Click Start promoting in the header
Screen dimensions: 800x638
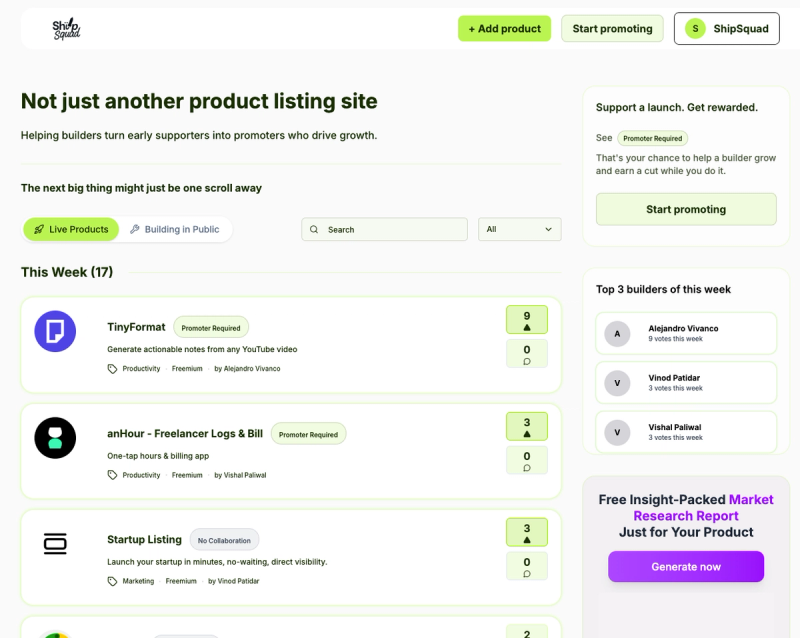pyautogui.click(x=612, y=29)
